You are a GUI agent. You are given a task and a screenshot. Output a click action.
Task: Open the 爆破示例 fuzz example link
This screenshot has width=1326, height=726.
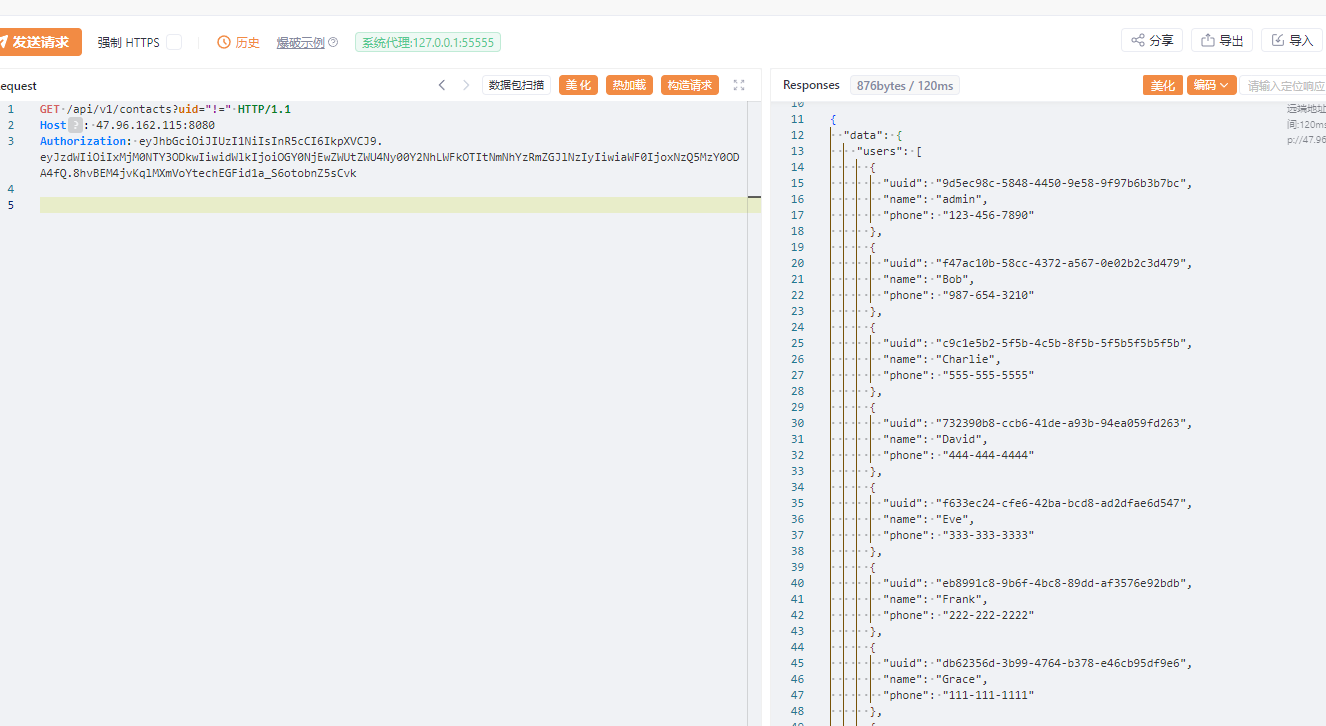pos(300,42)
